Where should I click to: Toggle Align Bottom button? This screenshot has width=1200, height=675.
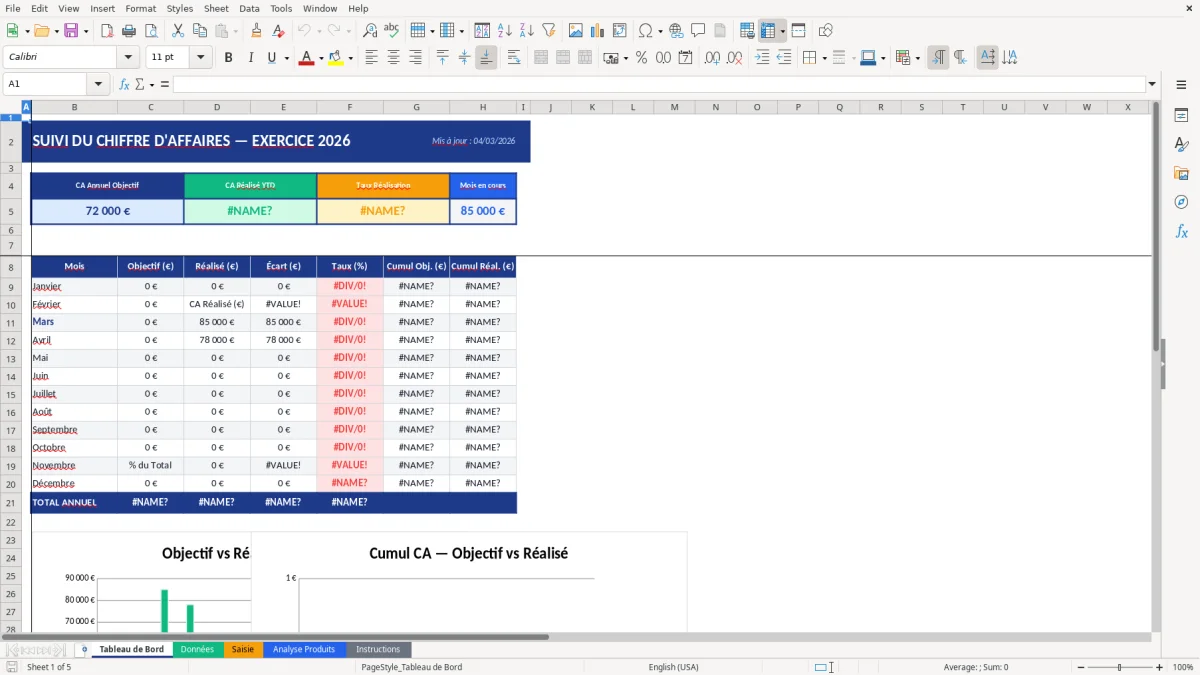pos(486,58)
